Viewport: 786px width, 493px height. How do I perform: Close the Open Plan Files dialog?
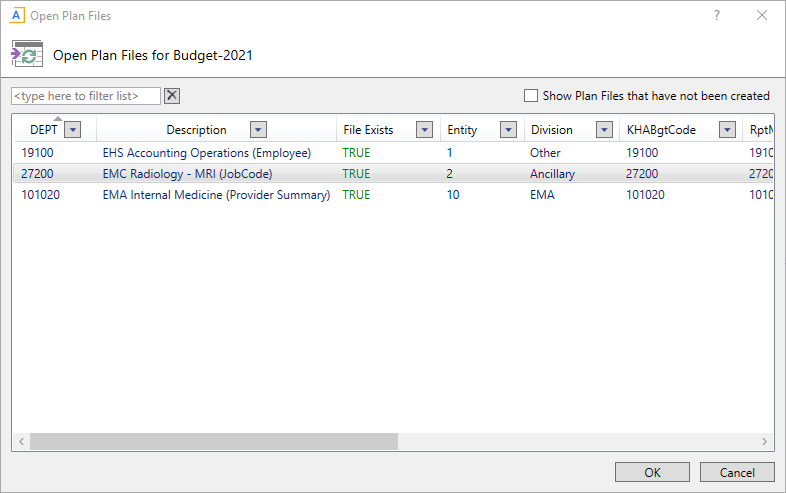pyautogui.click(x=762, y=16)
